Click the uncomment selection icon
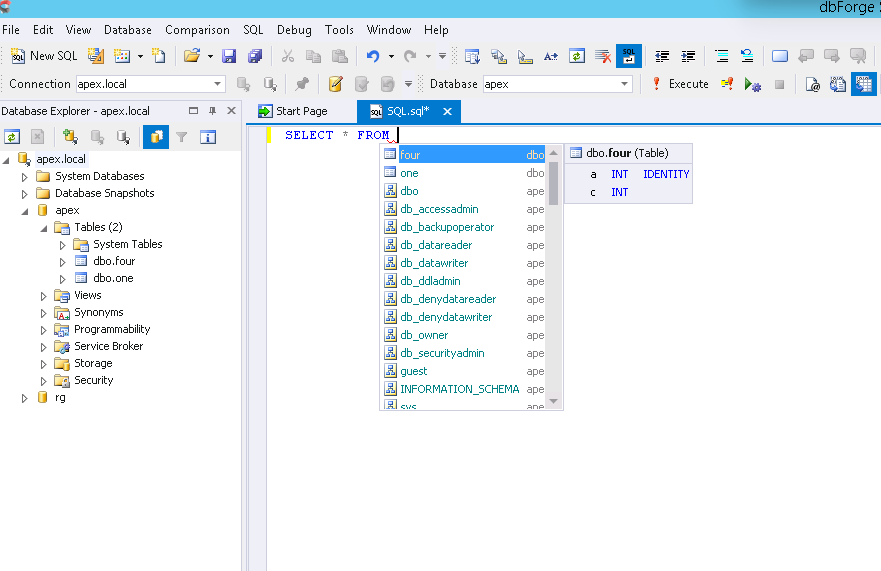The width and height of the screenshot is (881, 571). [747, 56]
